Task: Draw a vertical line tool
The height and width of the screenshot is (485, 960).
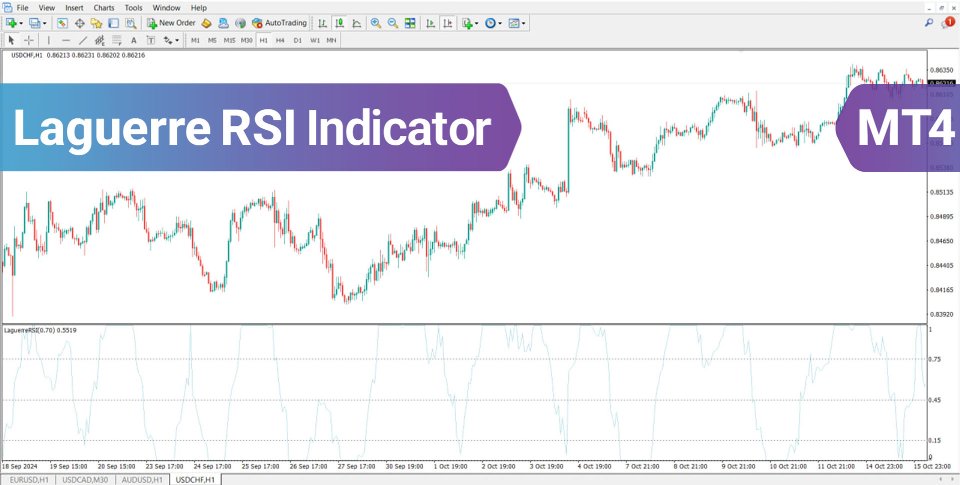Action: 49,40
